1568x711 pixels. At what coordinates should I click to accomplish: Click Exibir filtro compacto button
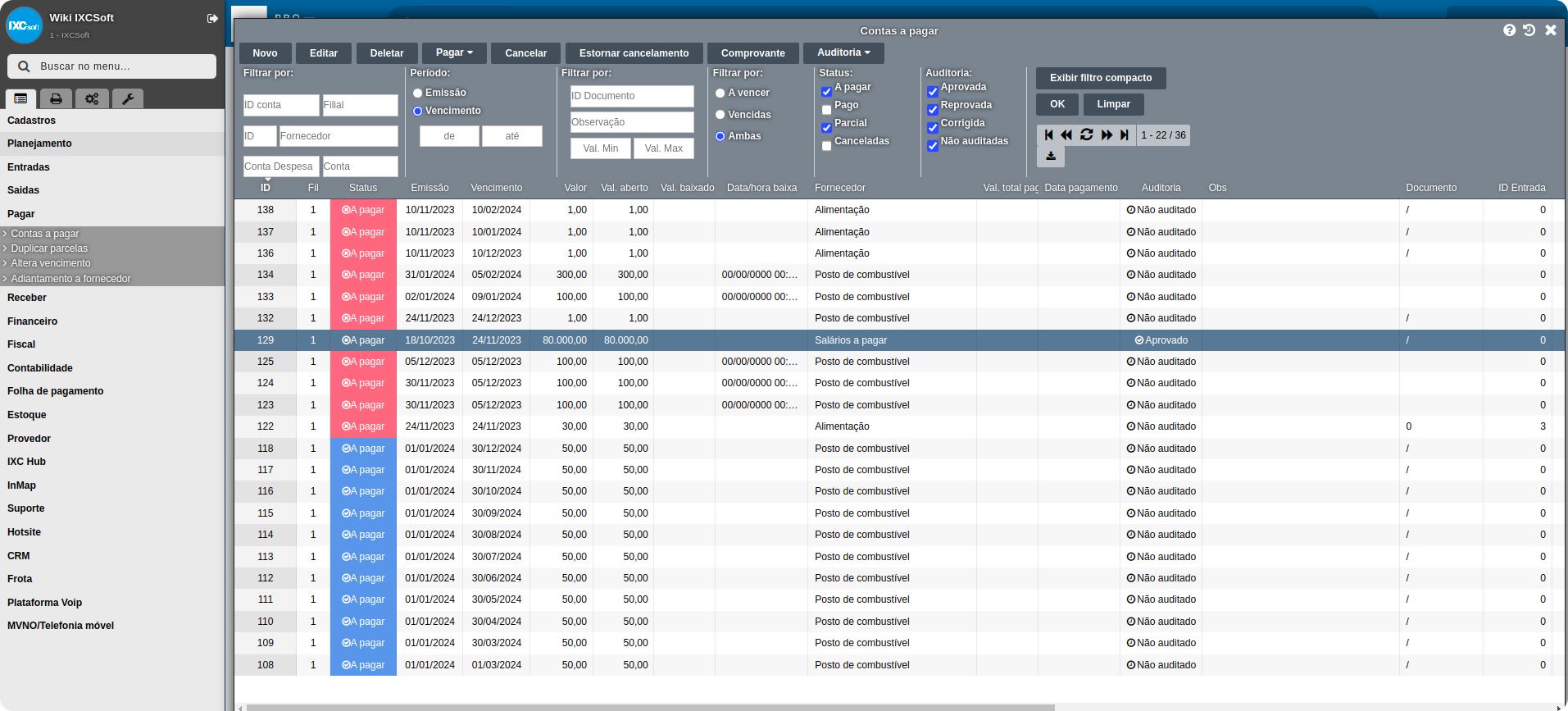point(1101,78)
